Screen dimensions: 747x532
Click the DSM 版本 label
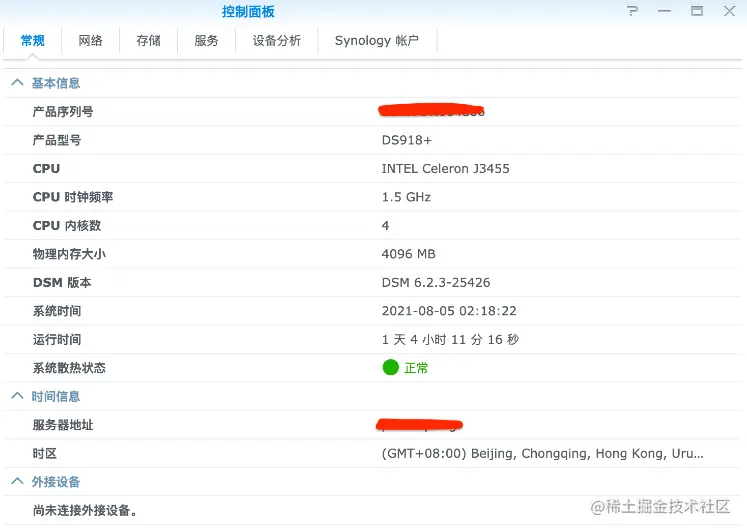coord(62,282)
